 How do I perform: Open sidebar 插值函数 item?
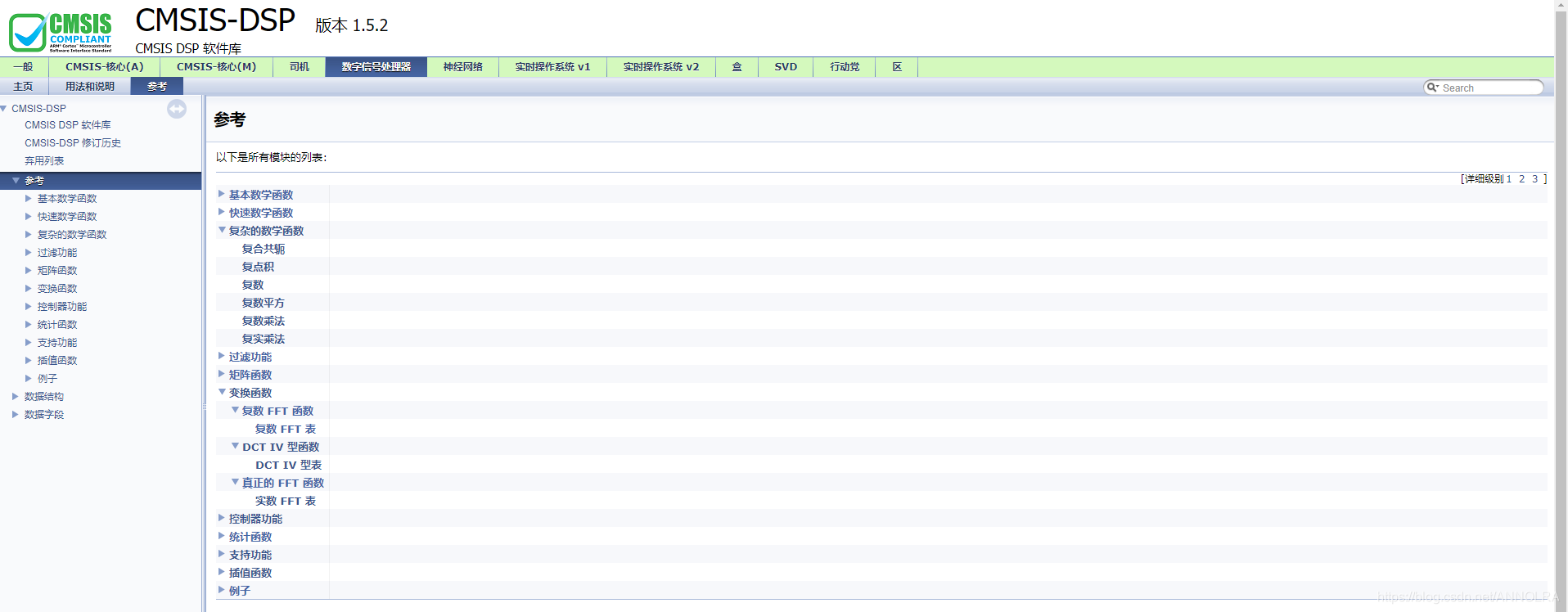coord(57,361)
